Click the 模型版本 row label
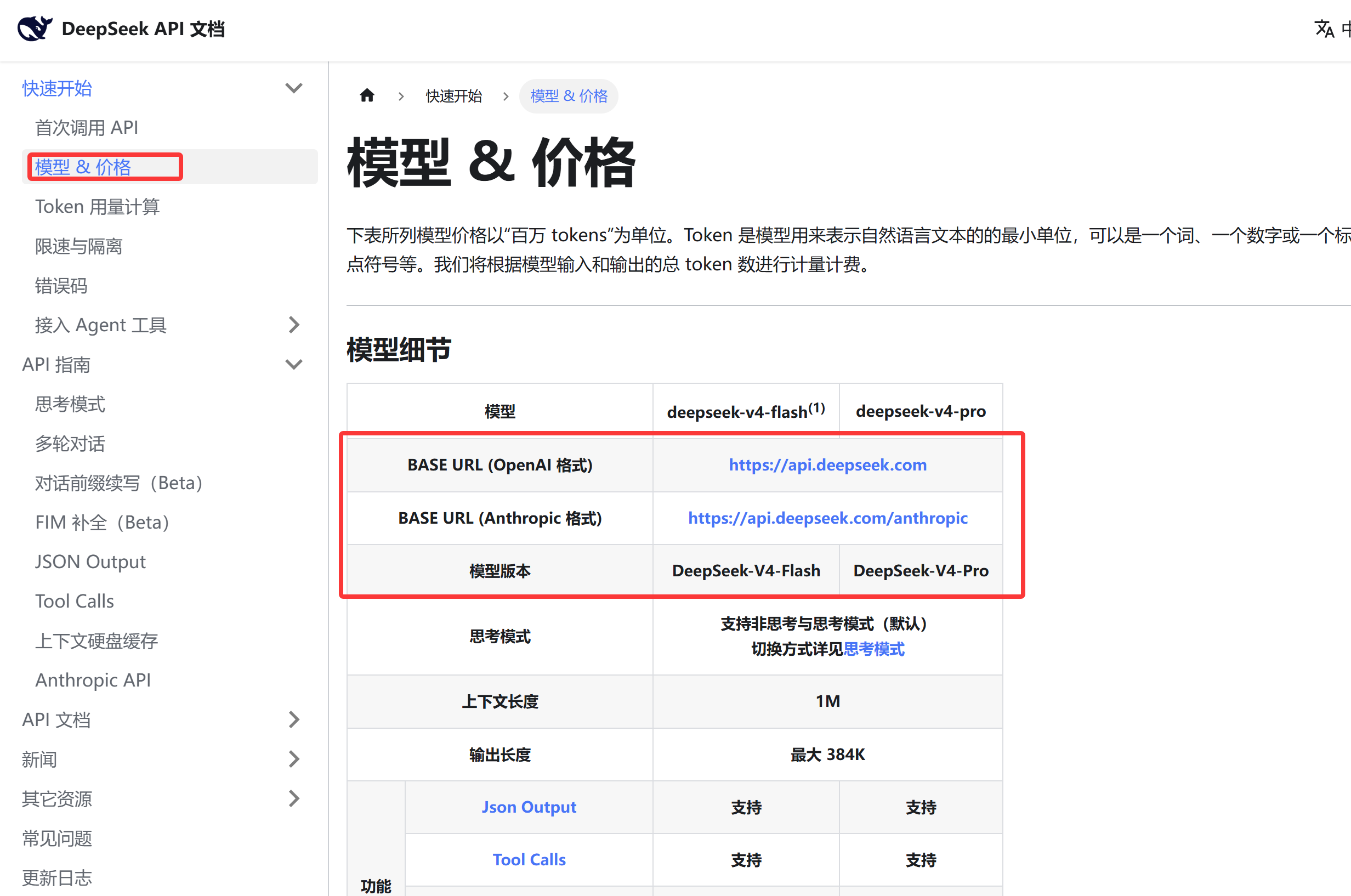The height and width of the screenshot is (896, 1351). (x=499, y=570)
